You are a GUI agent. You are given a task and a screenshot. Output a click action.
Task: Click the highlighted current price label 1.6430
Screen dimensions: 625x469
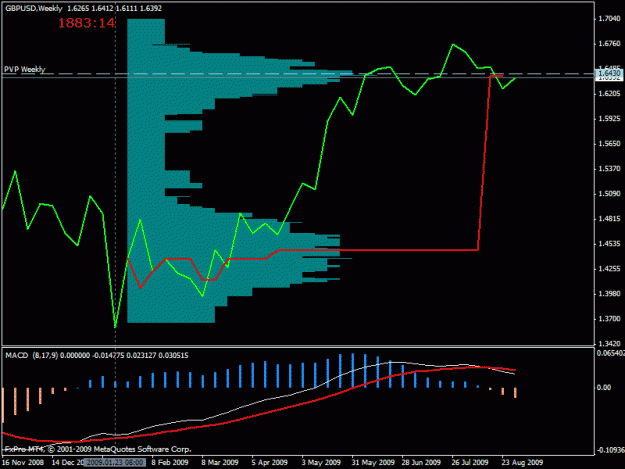(609, 73)
